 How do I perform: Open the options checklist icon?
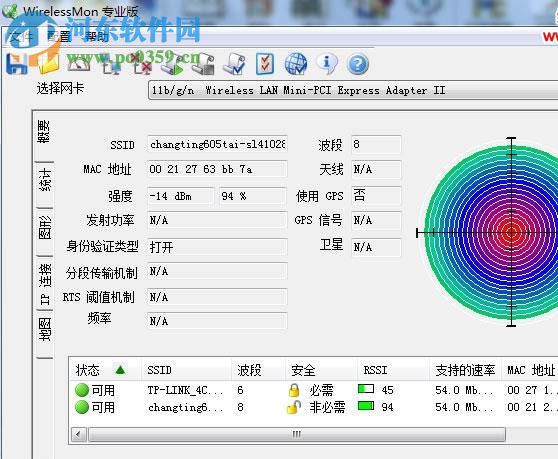(265, 64)
